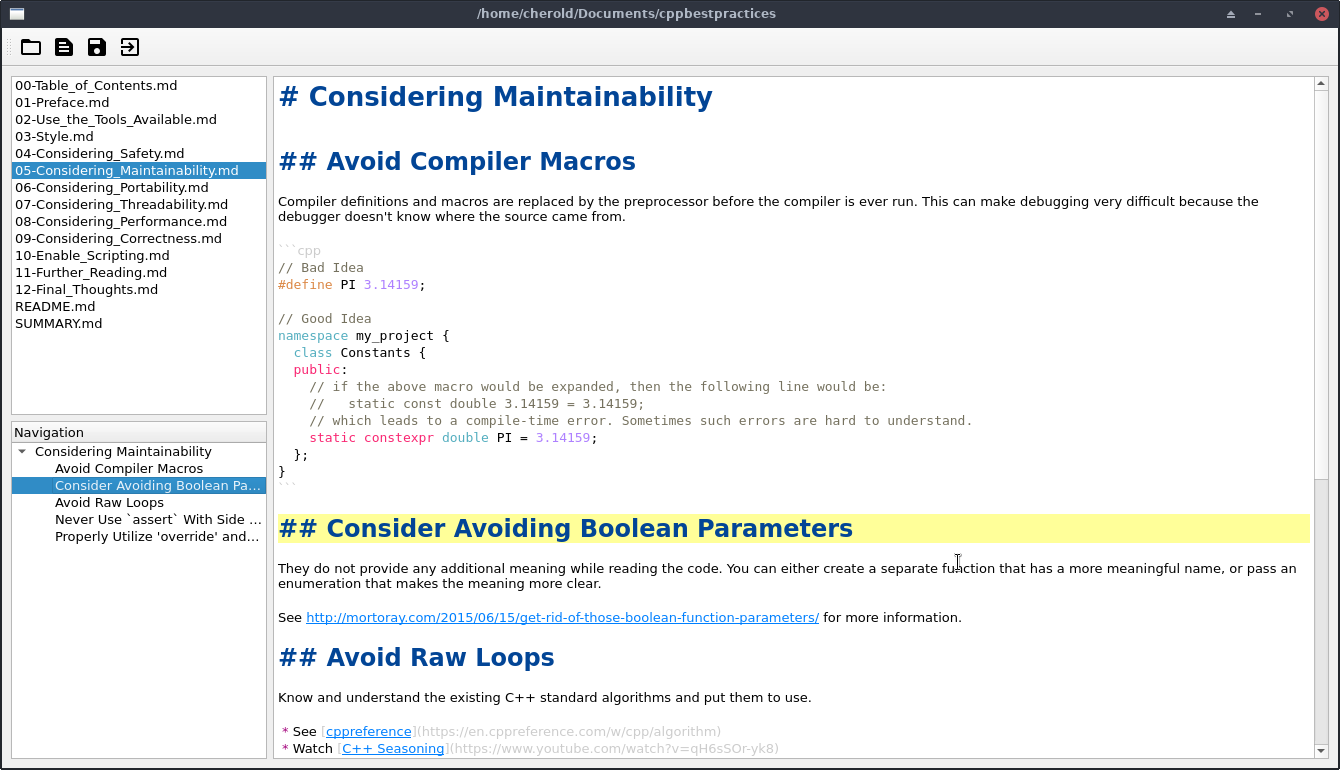
Task: Minimize the cppbestpractices window
Action: click(1258, 14)
